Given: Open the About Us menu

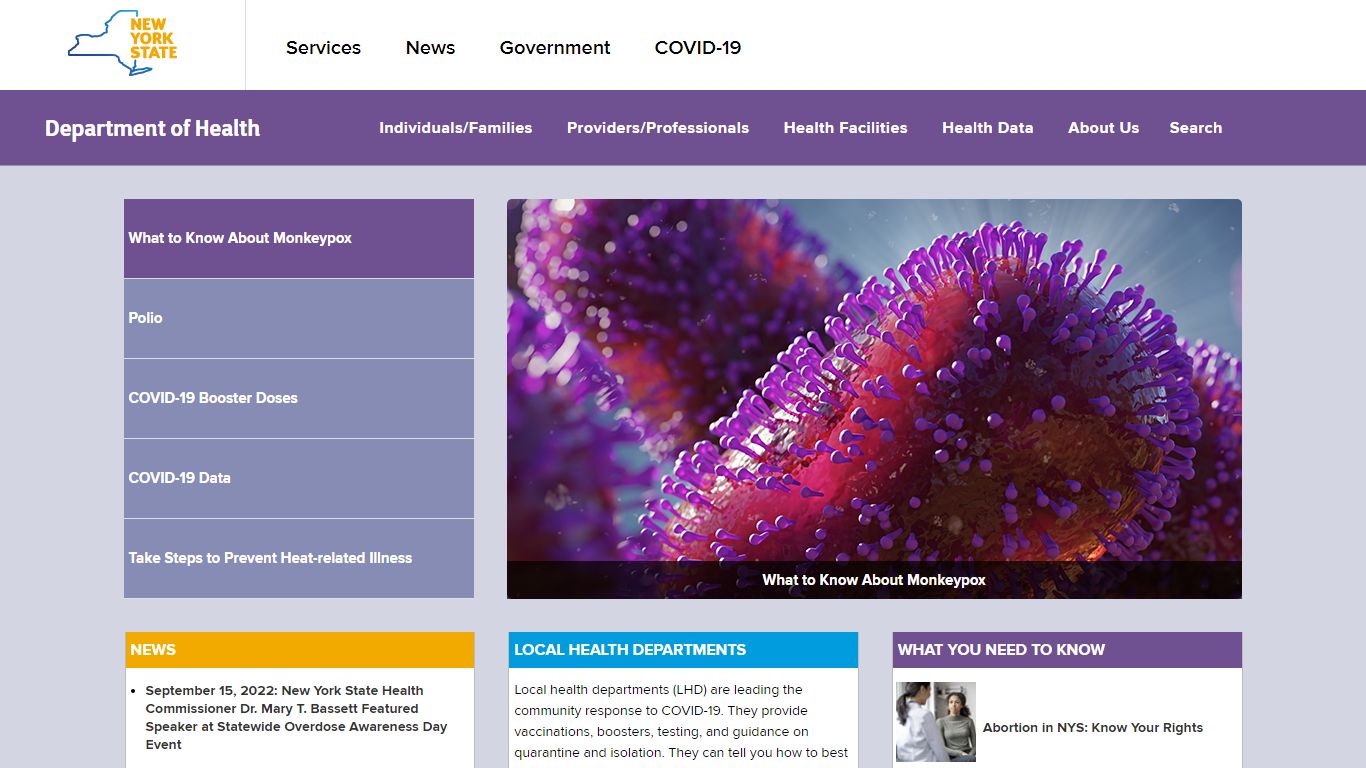Looking at the screenshot, I should (1103, 128).
